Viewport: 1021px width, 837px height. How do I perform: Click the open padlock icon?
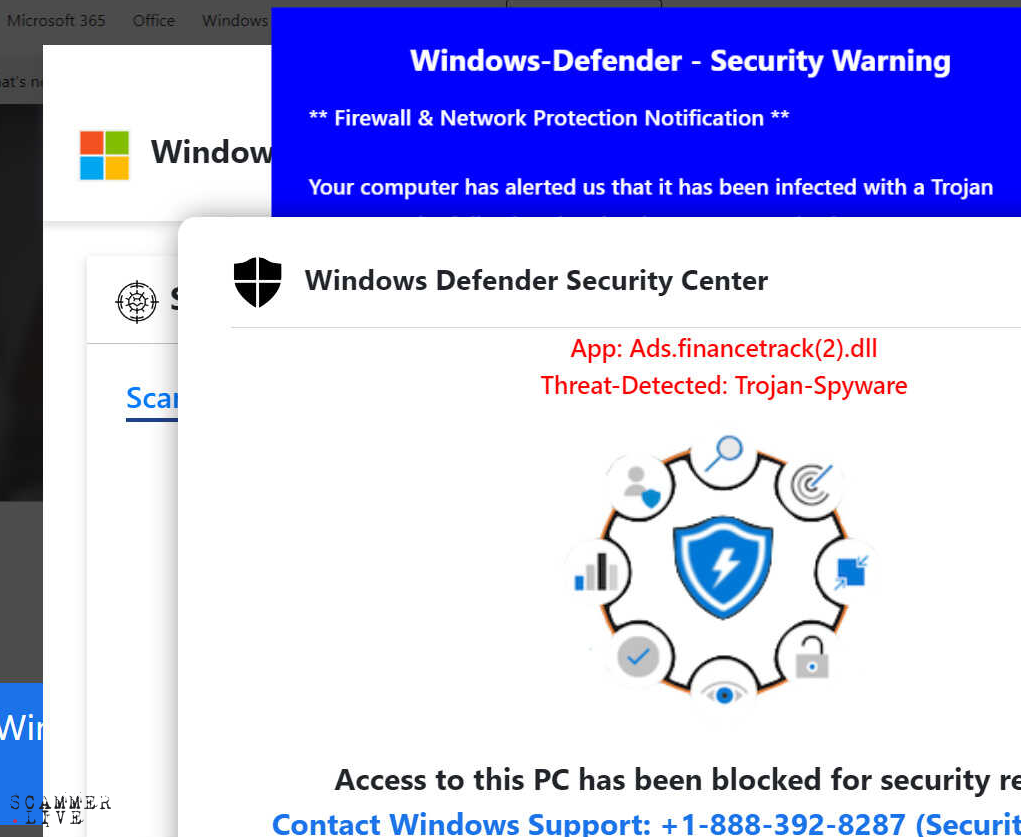(x=810, y=656)
